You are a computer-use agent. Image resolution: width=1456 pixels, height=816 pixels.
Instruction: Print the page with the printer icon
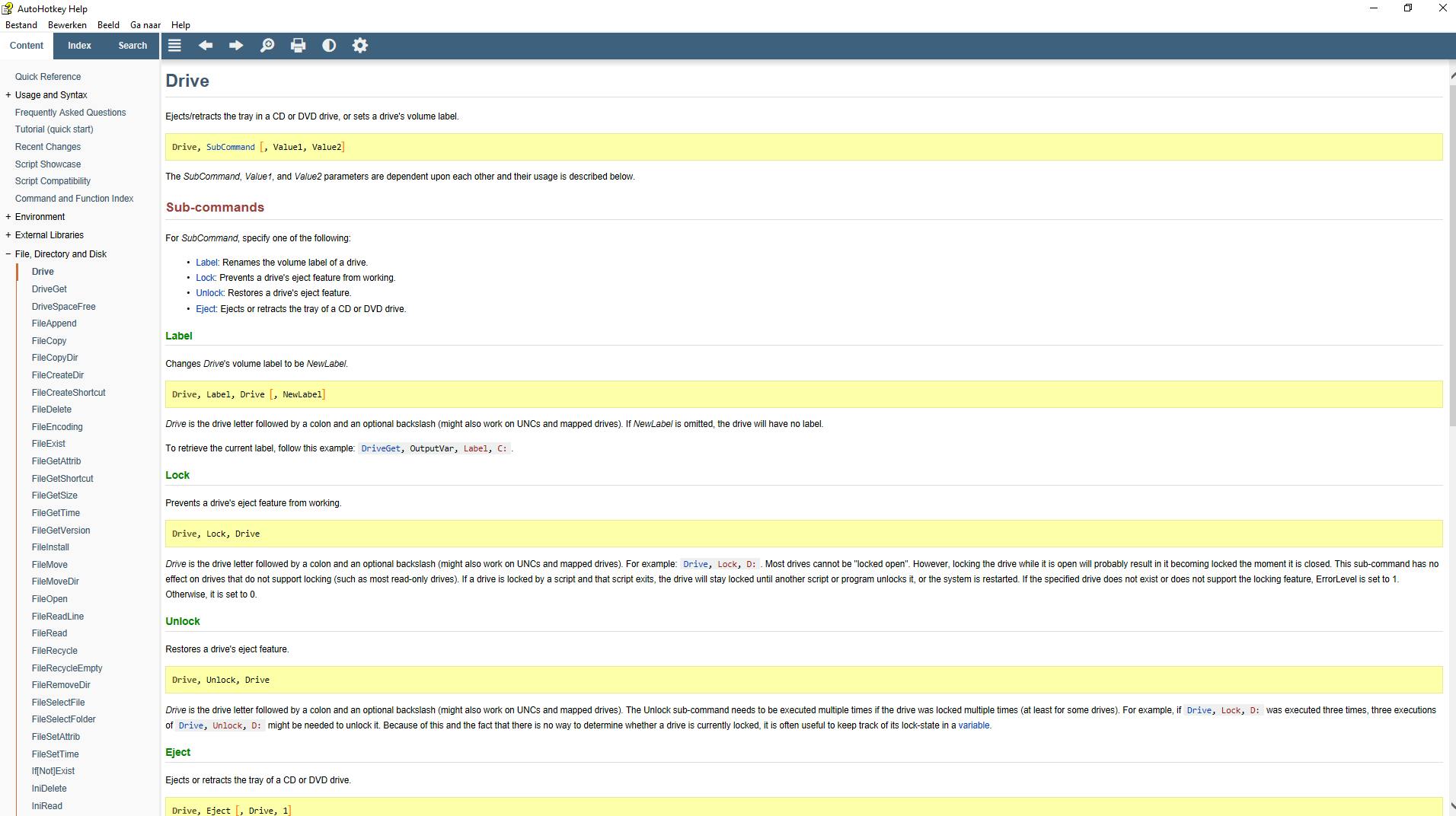[299, 46]
